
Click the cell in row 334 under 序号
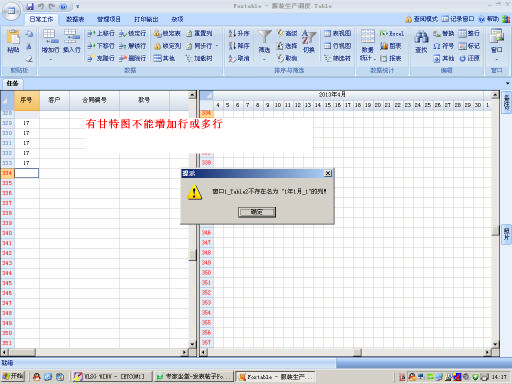pyautogui.click(x=27, y=173)
